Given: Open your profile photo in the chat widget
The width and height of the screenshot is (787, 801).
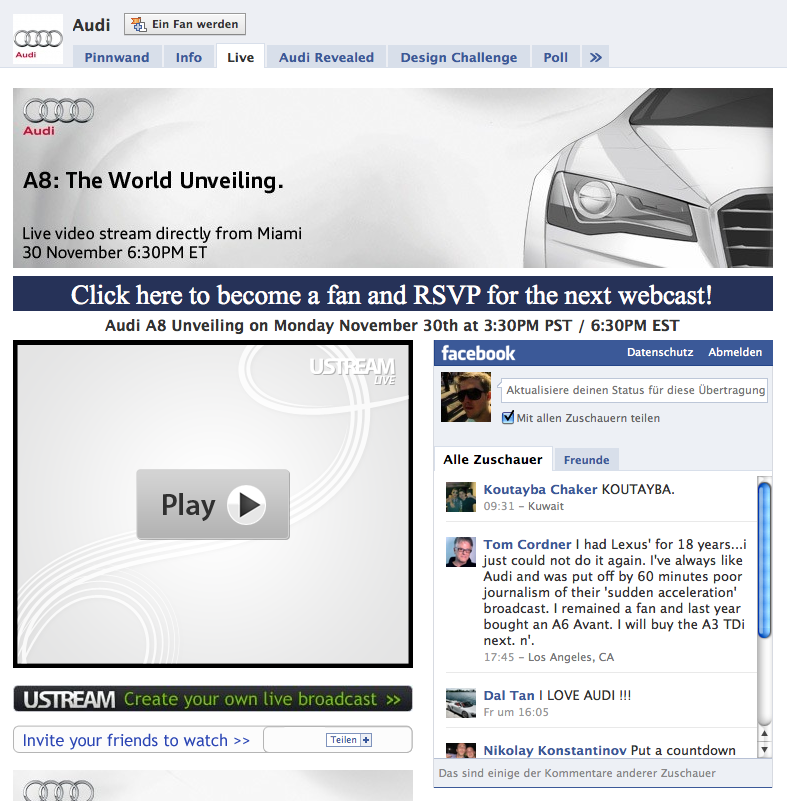Looking at the screenshot, I should pyautogui.click(x=466, y=397).
